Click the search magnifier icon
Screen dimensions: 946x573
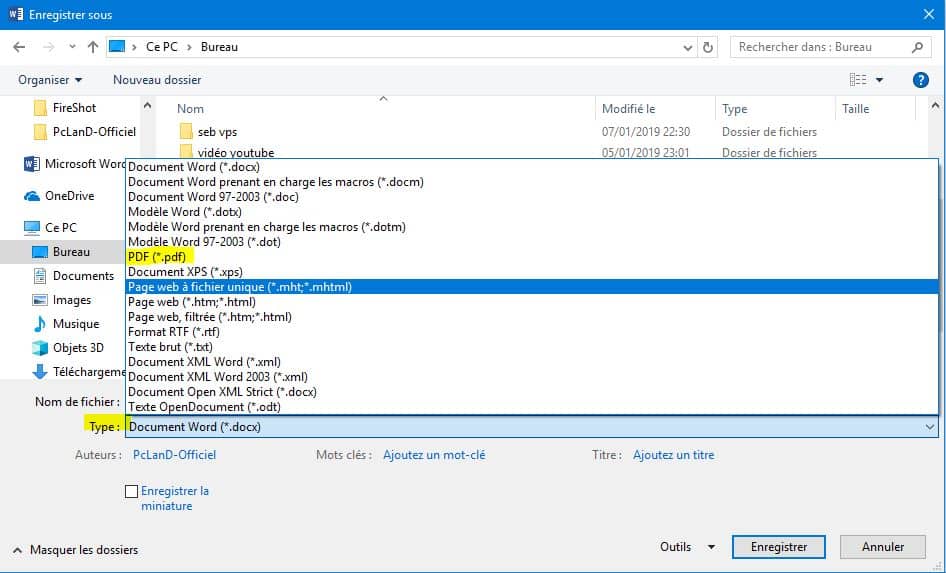click(x=918, y=47)
